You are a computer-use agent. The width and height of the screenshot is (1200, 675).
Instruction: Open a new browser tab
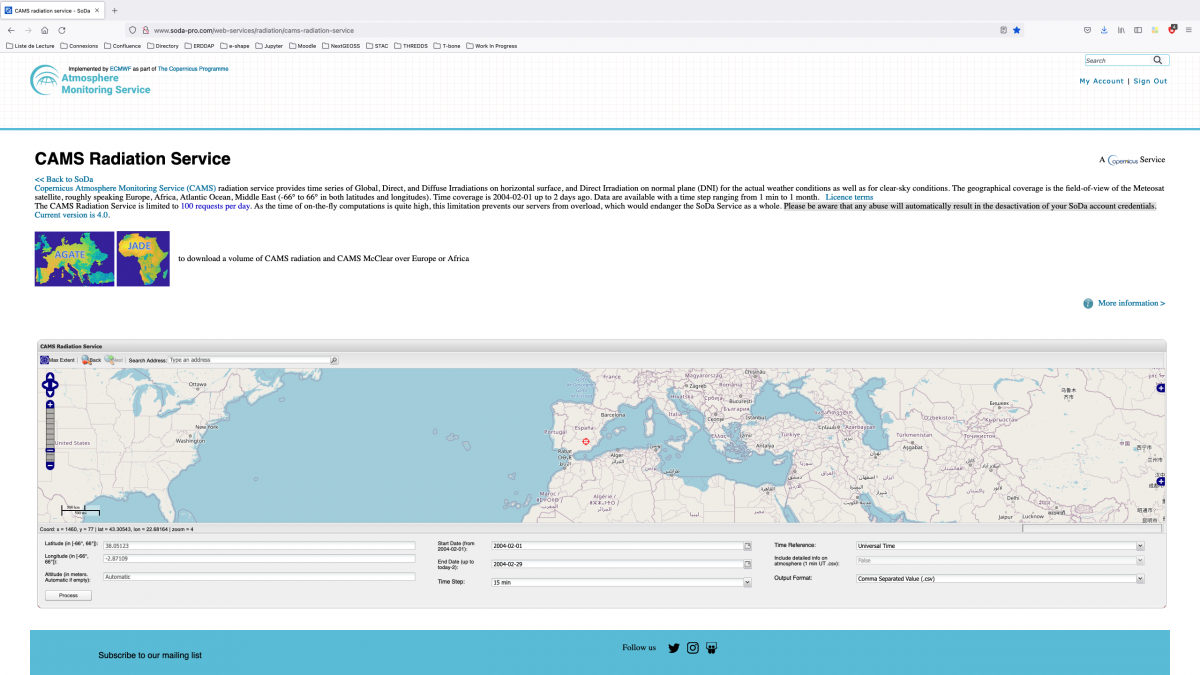point(114,10)
